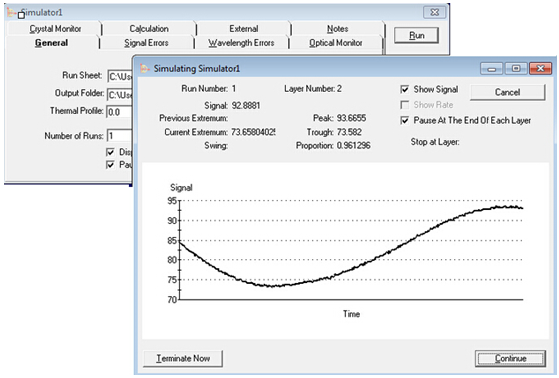This screenshot has height=378, width=559.
Task: Open the Signal Errors tab
Action: 146,43
